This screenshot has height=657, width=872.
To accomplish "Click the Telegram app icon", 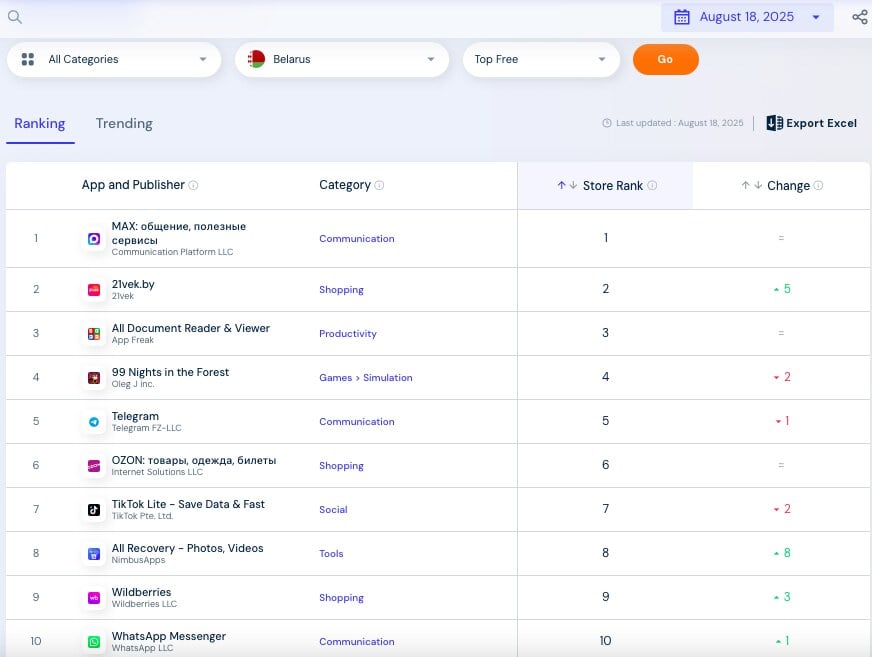I will click(x=94, y=422).
